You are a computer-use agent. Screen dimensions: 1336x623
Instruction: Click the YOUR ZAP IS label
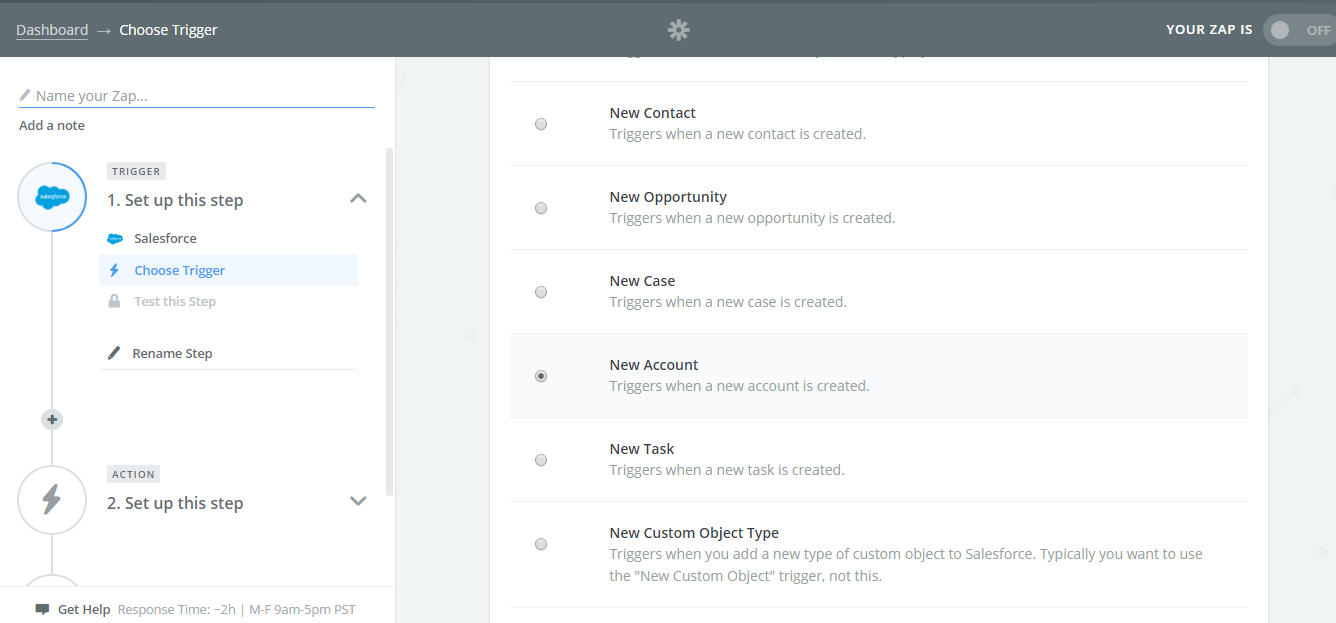(x=1209, y=30)
